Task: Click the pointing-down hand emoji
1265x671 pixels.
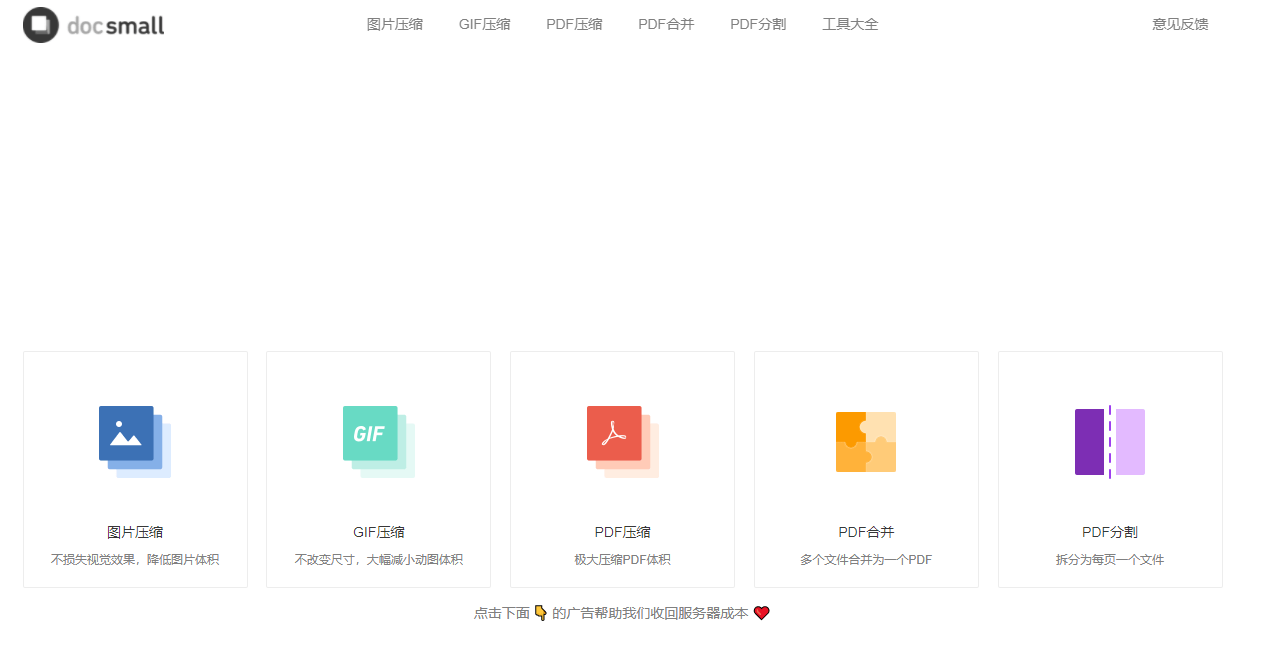Action: tap(541, 613)
